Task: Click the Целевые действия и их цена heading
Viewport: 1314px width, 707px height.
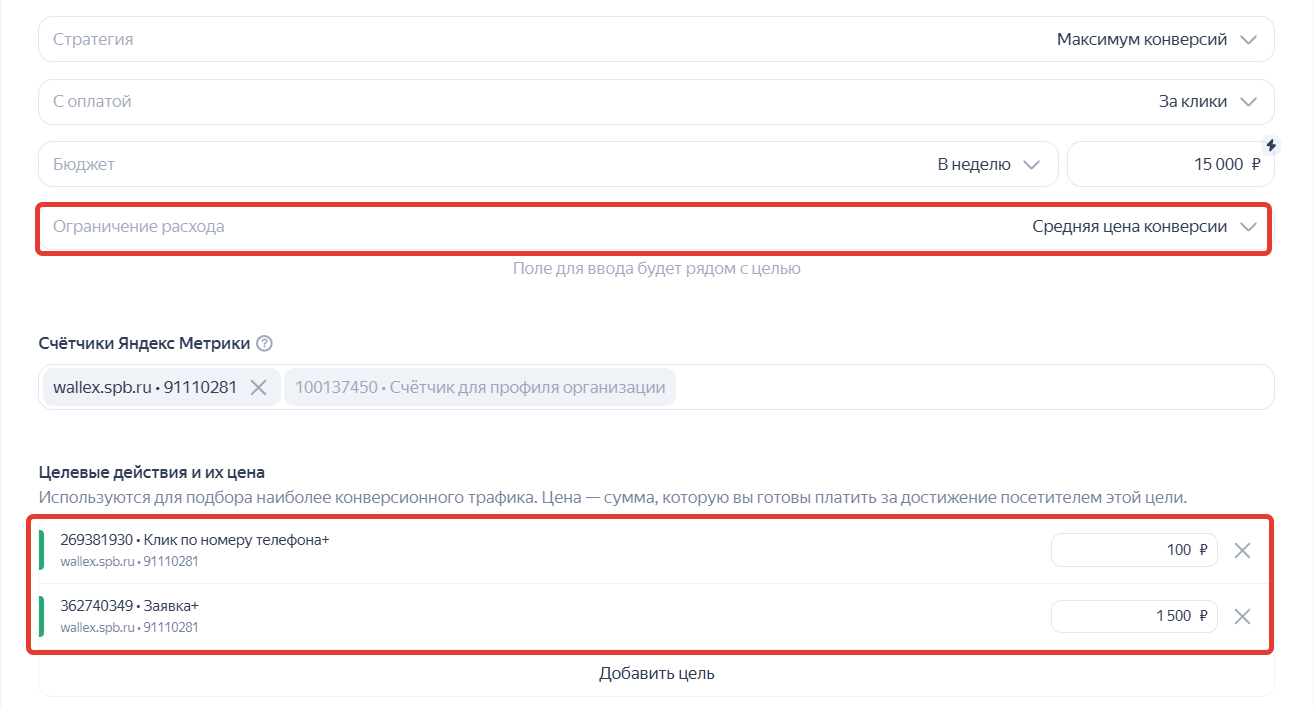Action: [151, 472]
